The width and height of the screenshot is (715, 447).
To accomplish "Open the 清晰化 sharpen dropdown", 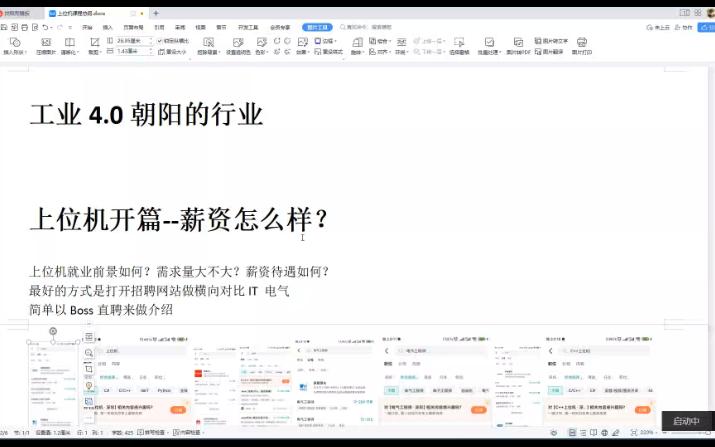I will (x=70, y=52).
